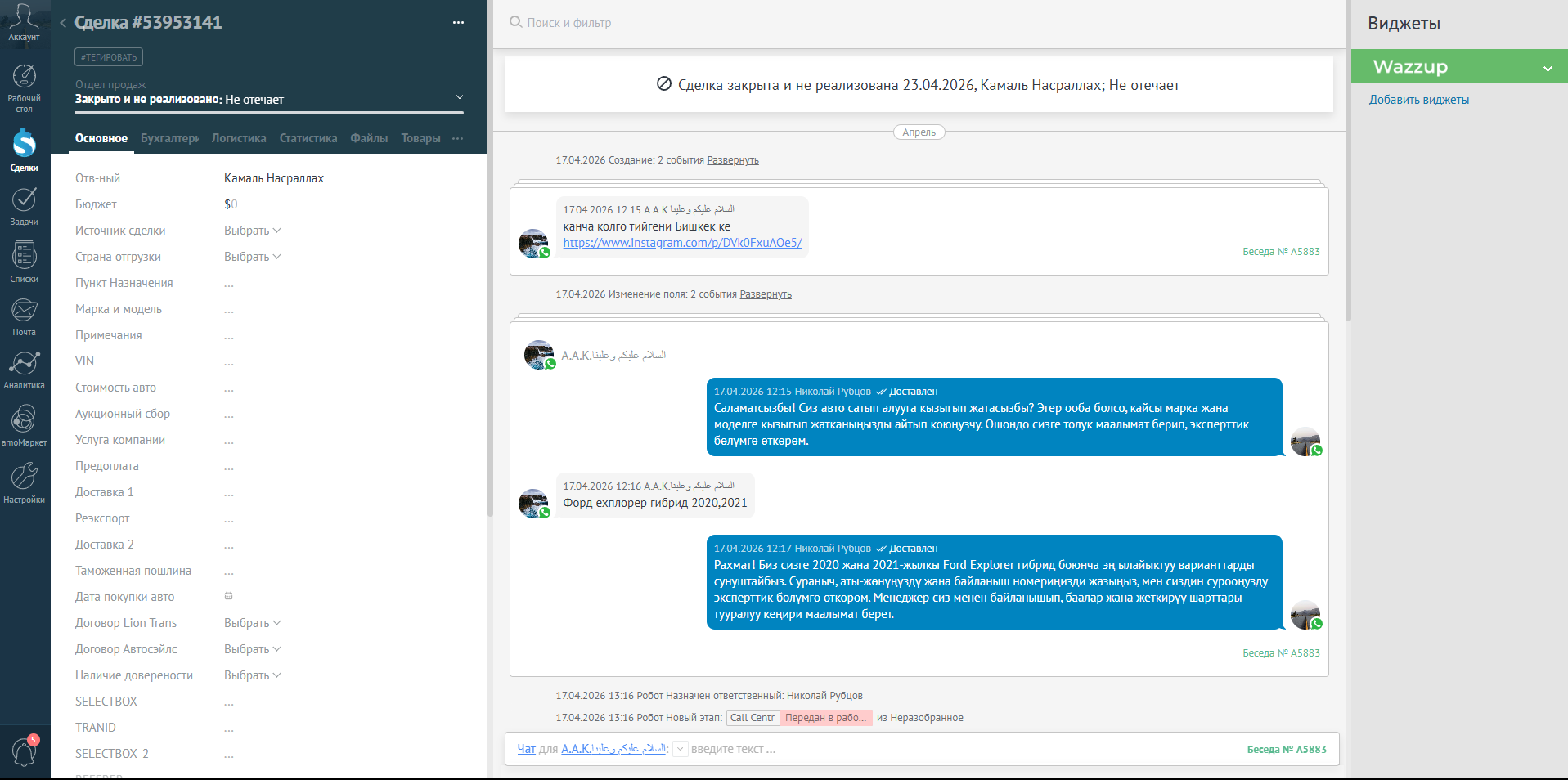Expand Изменение поля events via Развернуть
This screenshot has width=1568, height=780.
click(766, 294)
